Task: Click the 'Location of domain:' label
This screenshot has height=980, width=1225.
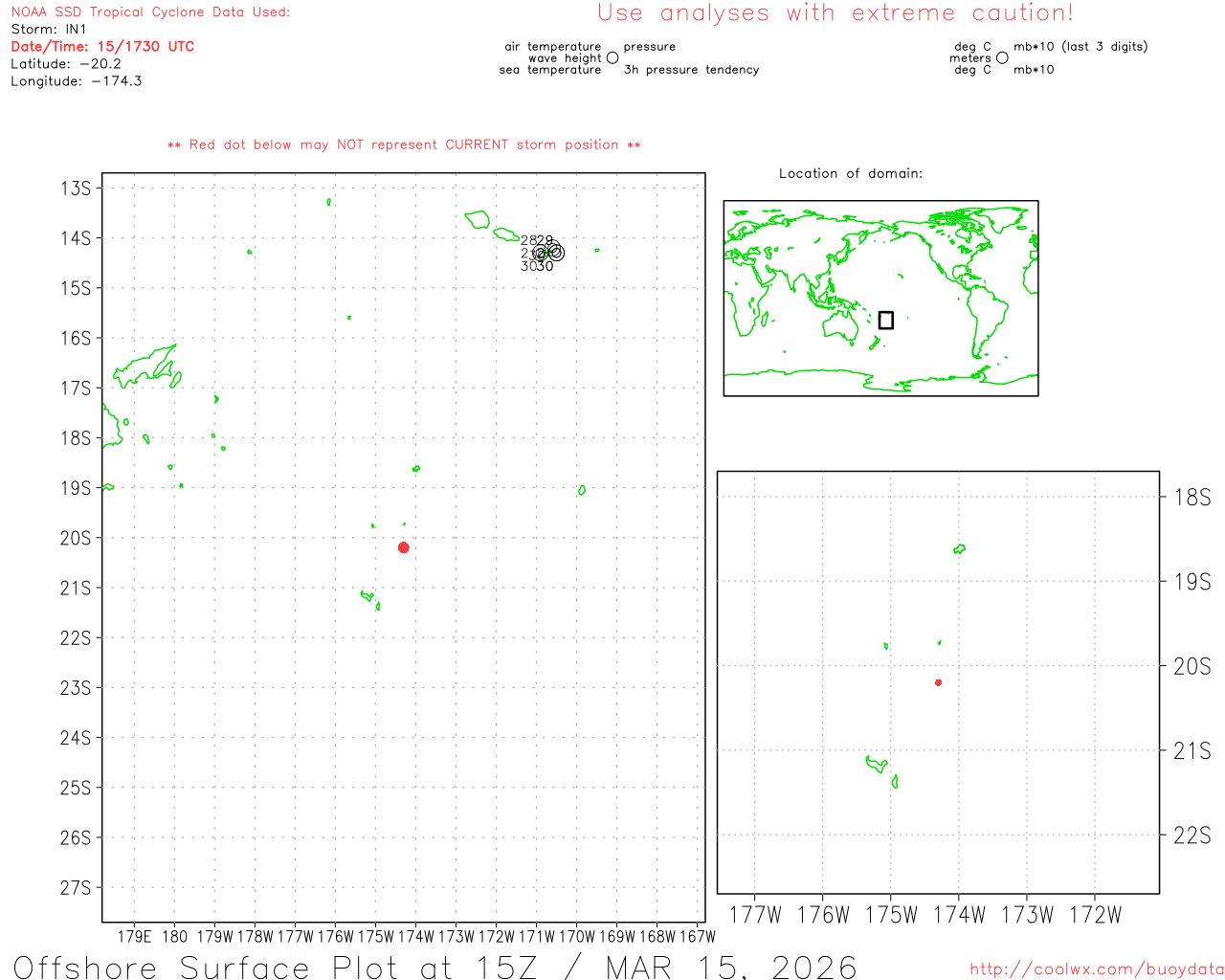Action: (850, 173)
